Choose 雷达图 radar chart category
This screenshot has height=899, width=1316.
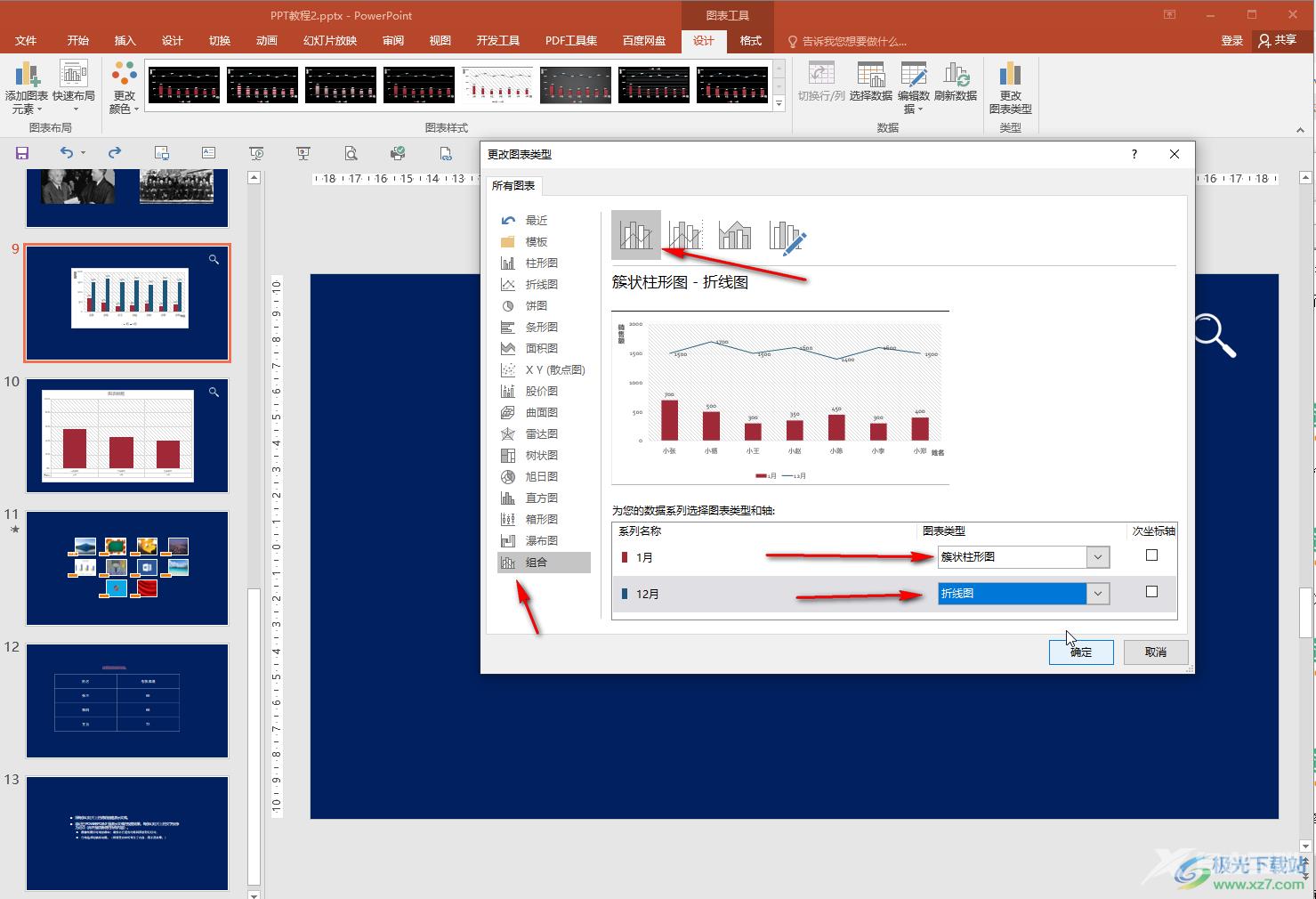tap(544, 433)
